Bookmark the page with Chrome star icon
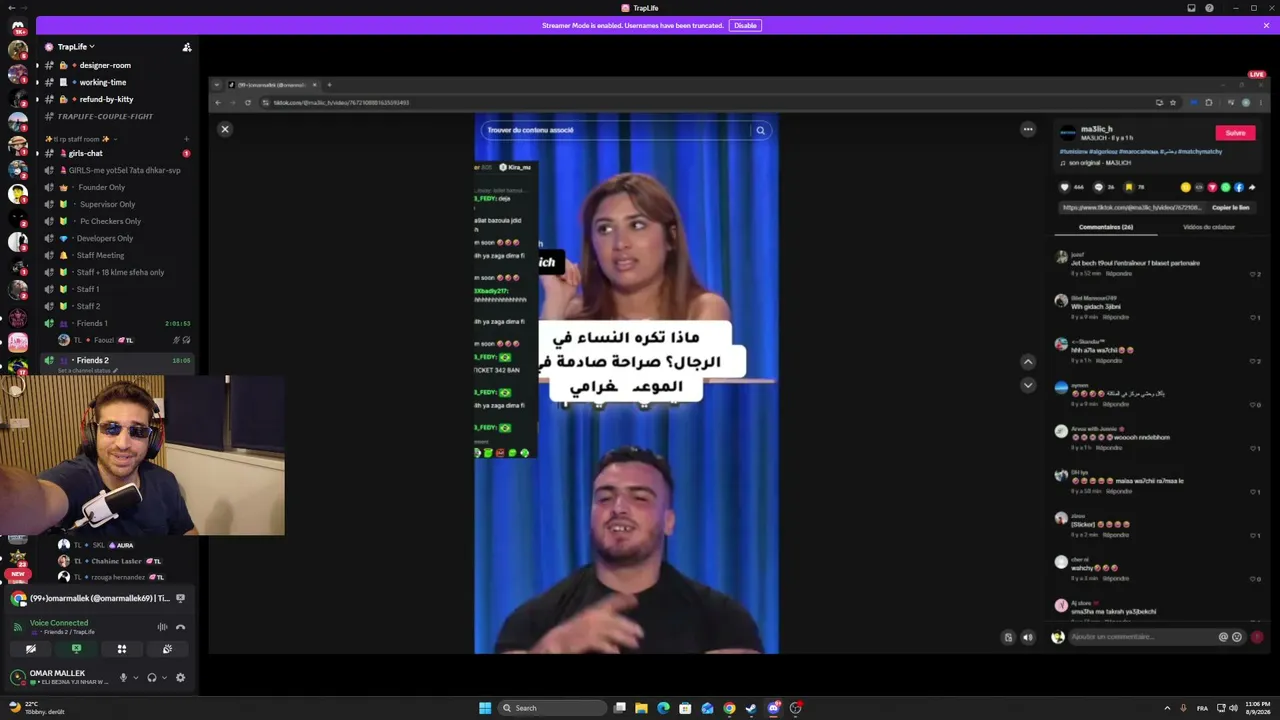This screenshot has height=720, width=1280. [1173, 102]
